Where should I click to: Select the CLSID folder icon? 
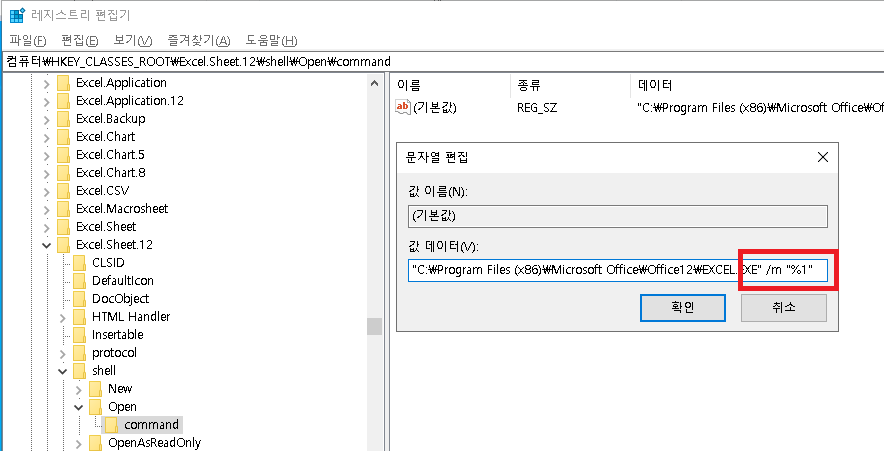pos(79,263)
